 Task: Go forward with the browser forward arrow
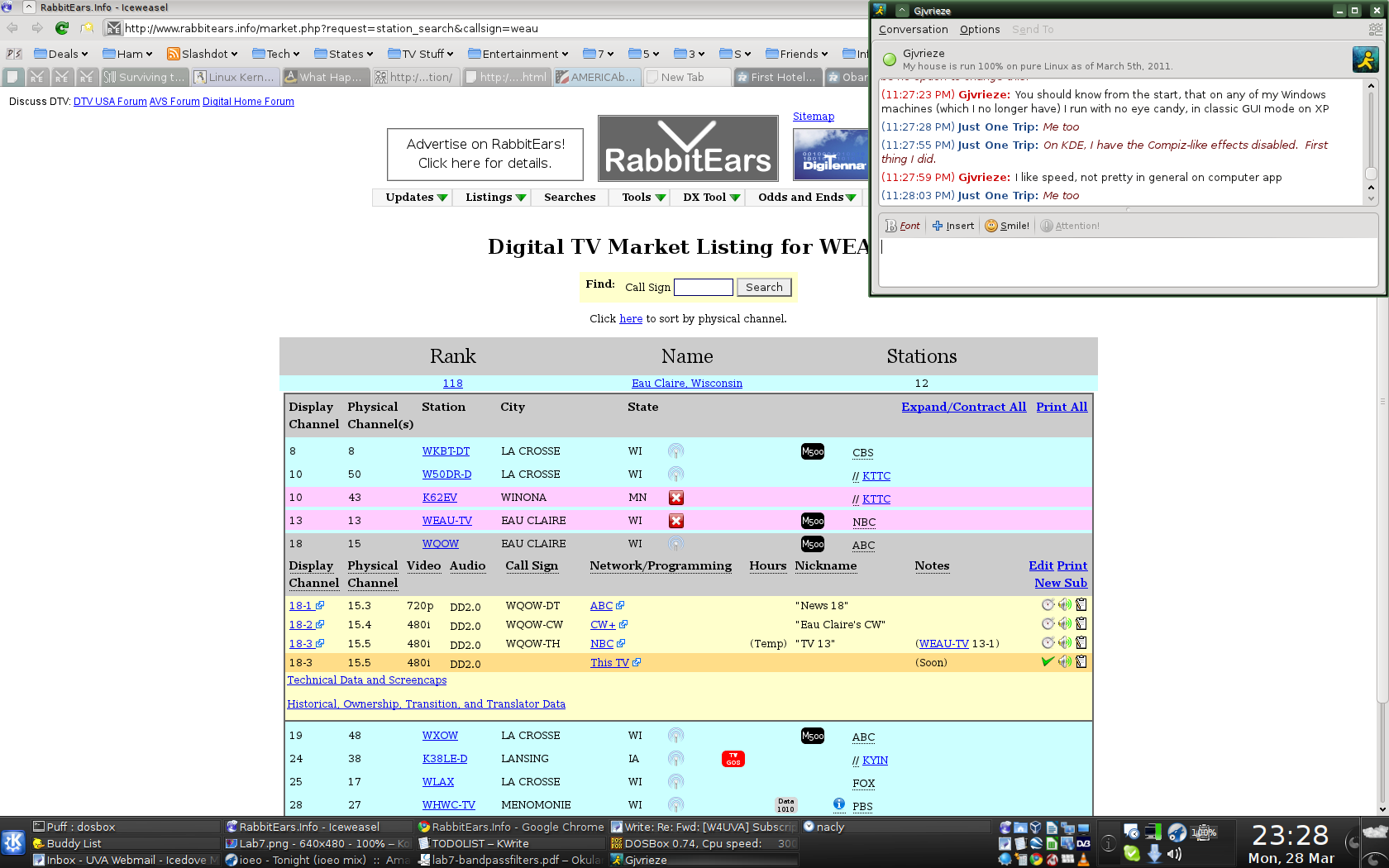pos(37,28)
